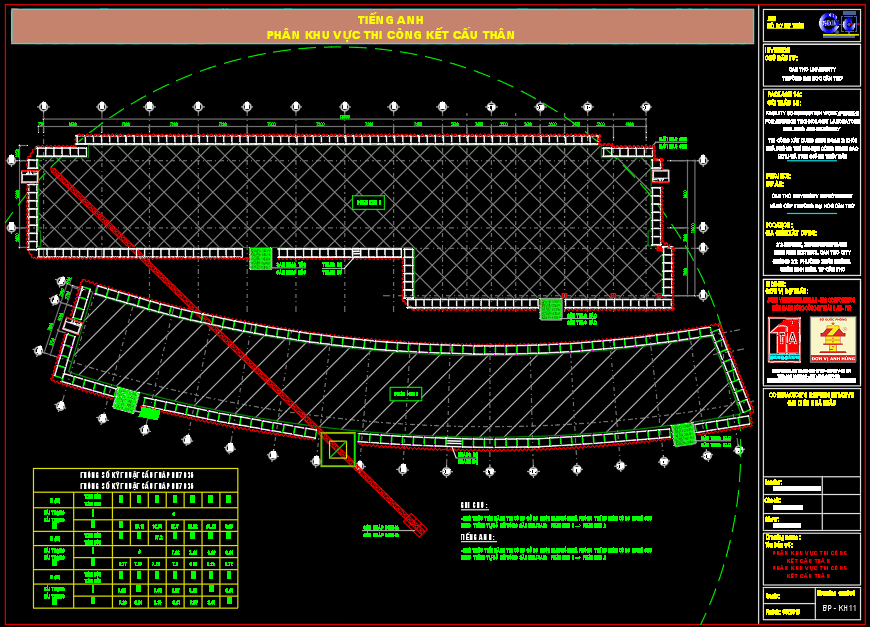This screenshot has width=870, height=627.
Task: Click the first grid axis bubble at top-left
Action: click(43, 107)
